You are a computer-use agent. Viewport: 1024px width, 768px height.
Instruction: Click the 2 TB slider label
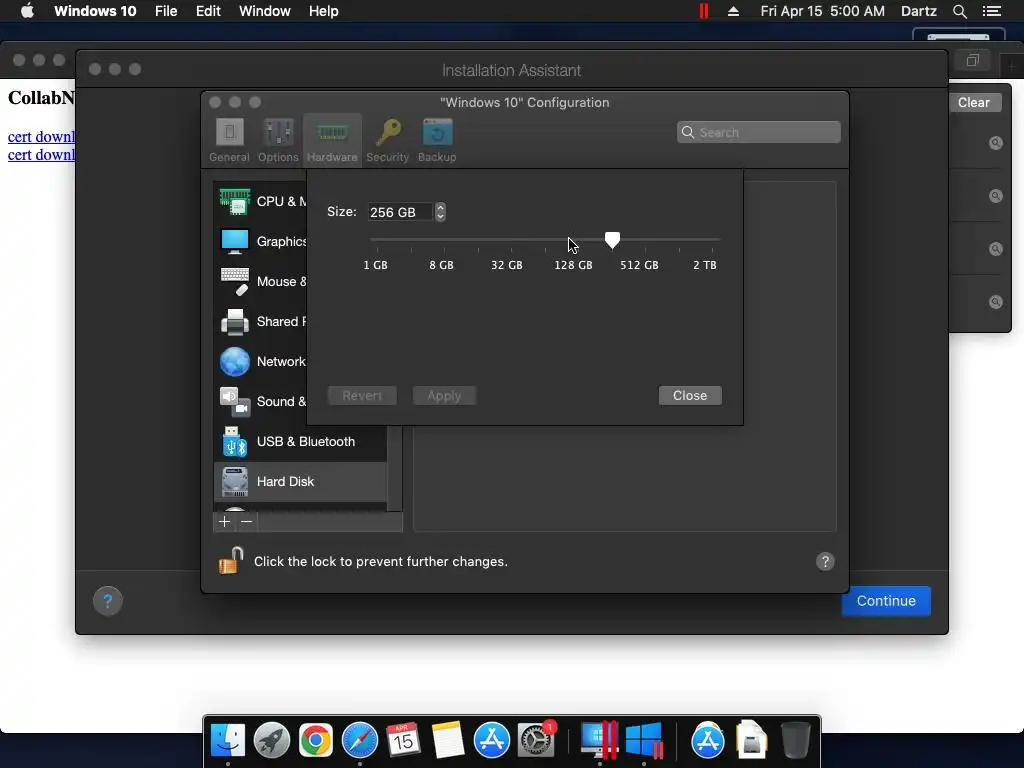(705, 265)
